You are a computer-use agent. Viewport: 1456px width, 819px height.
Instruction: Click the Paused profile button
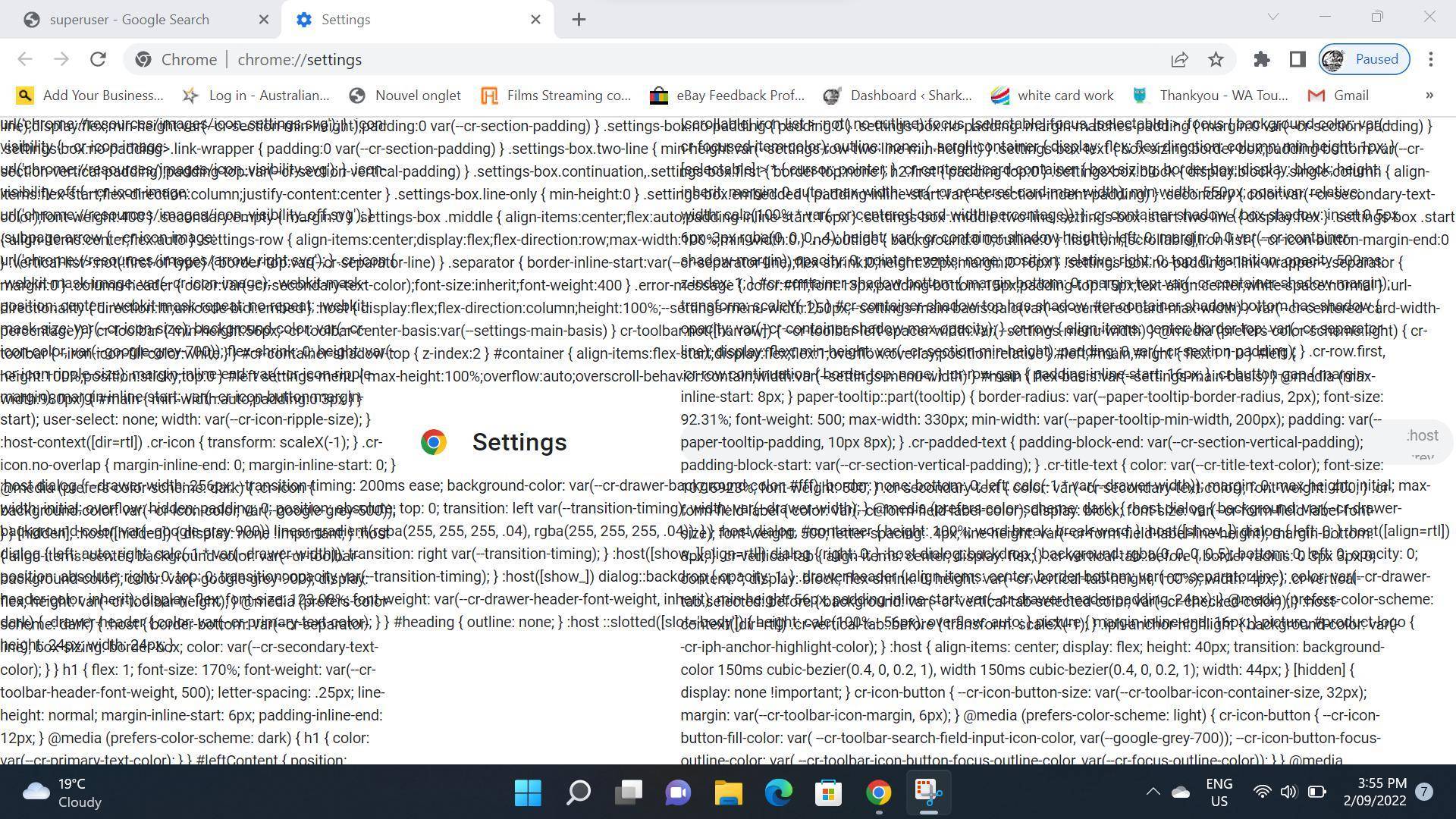click(1364, 59)
